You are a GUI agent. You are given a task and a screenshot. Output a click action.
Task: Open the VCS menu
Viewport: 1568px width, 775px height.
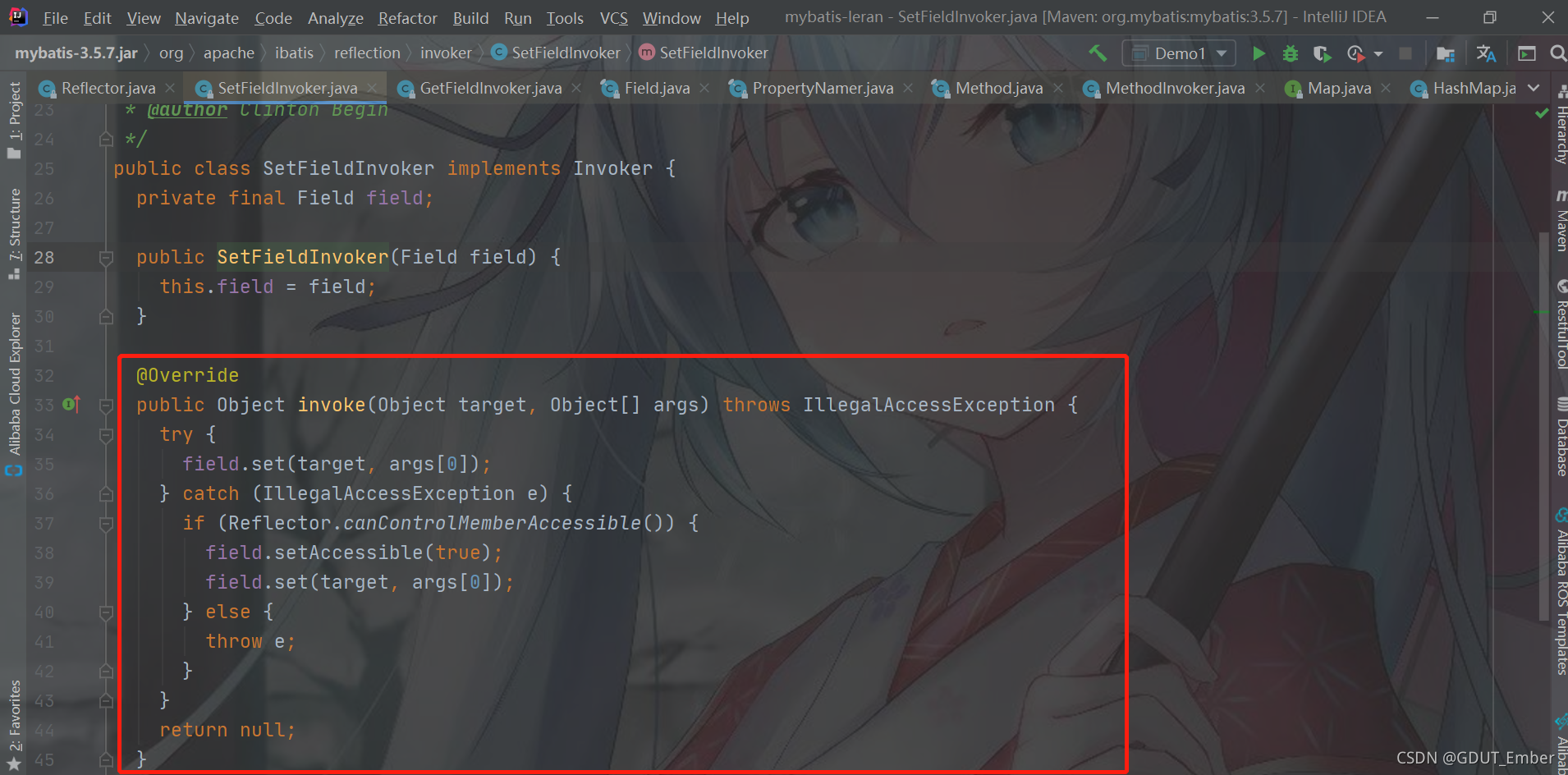(x=613, y=17)
